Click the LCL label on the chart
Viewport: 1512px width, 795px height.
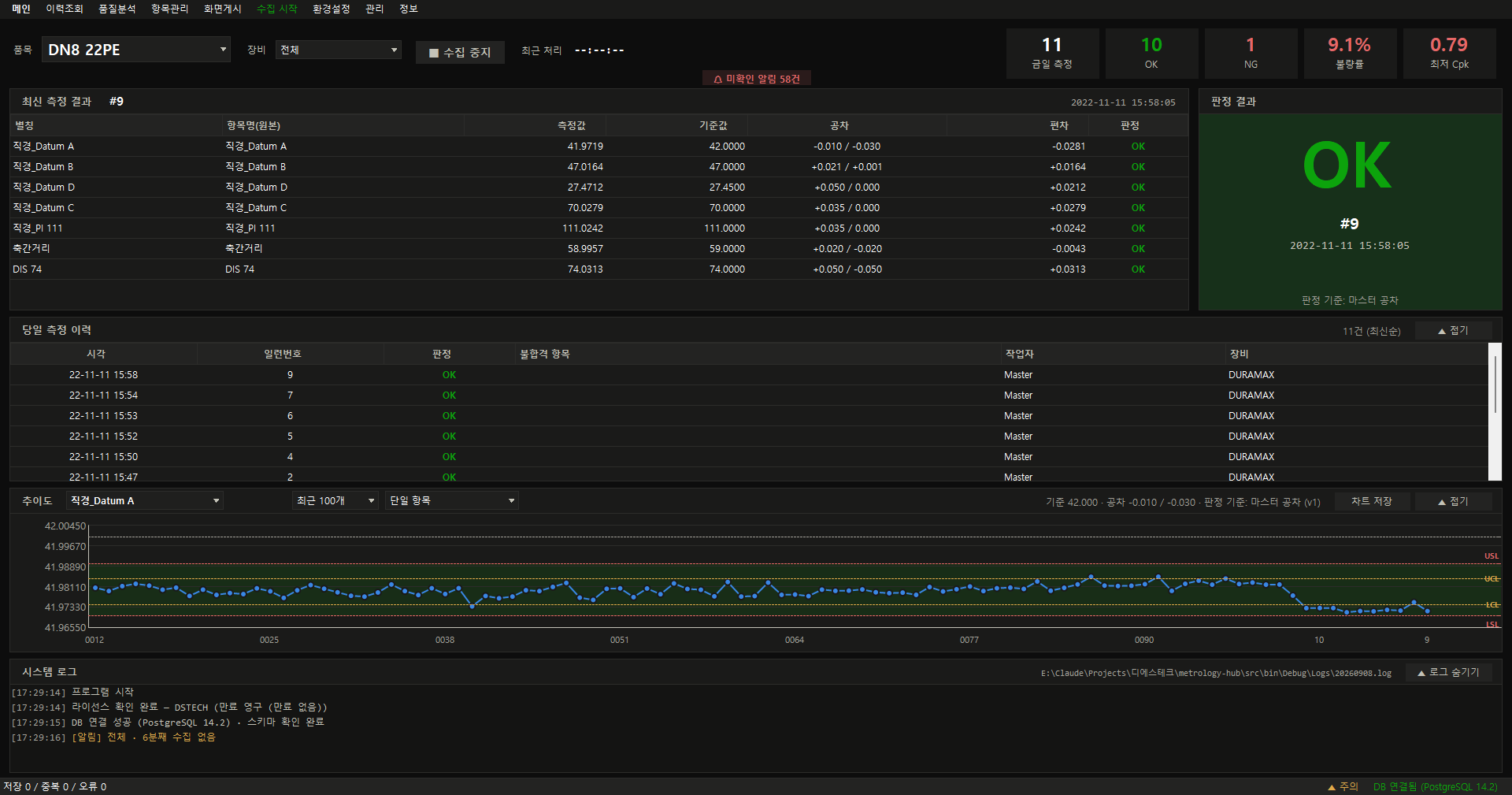pos(1492,605)
